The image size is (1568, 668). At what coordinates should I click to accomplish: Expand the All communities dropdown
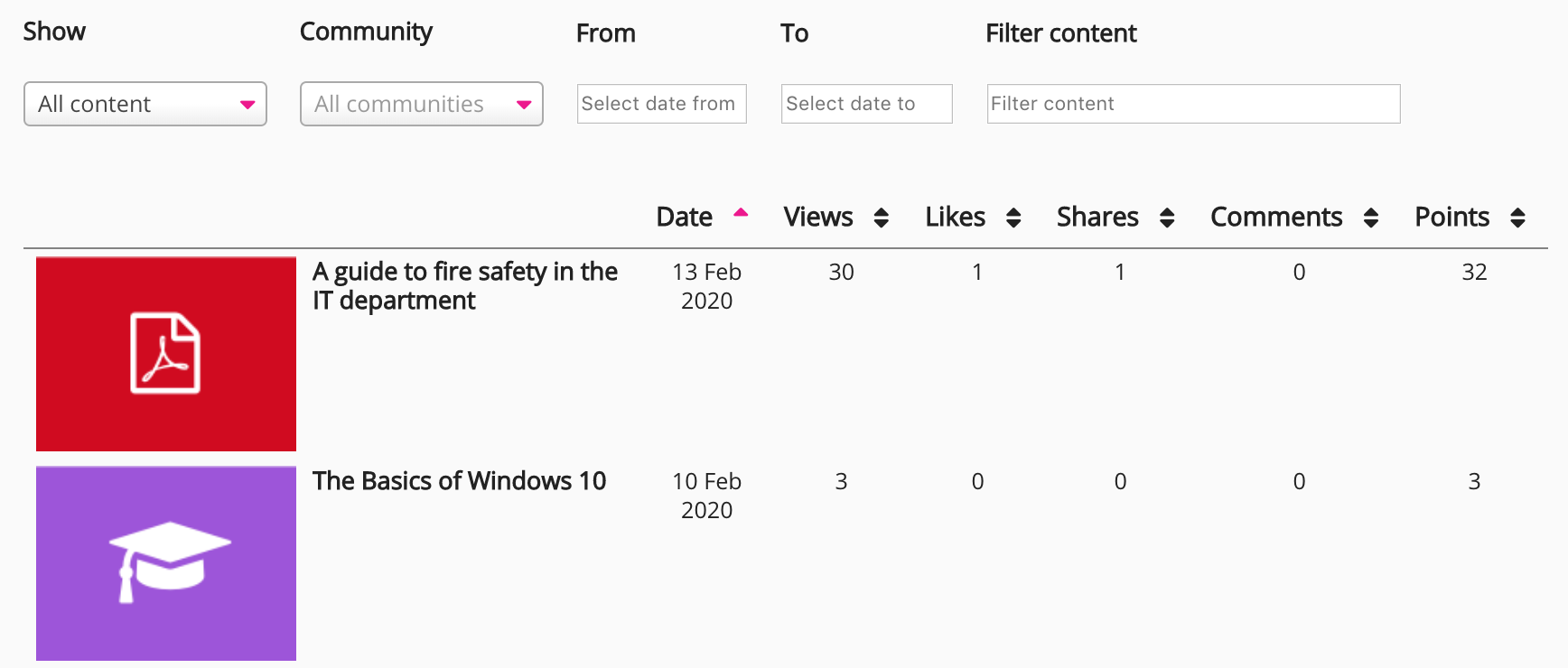click(x=422, y=104)
